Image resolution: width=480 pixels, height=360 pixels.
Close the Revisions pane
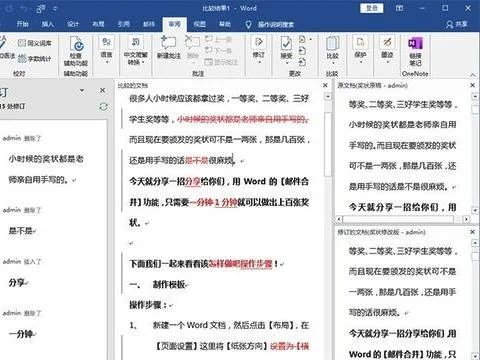click(x=102, y=90)
